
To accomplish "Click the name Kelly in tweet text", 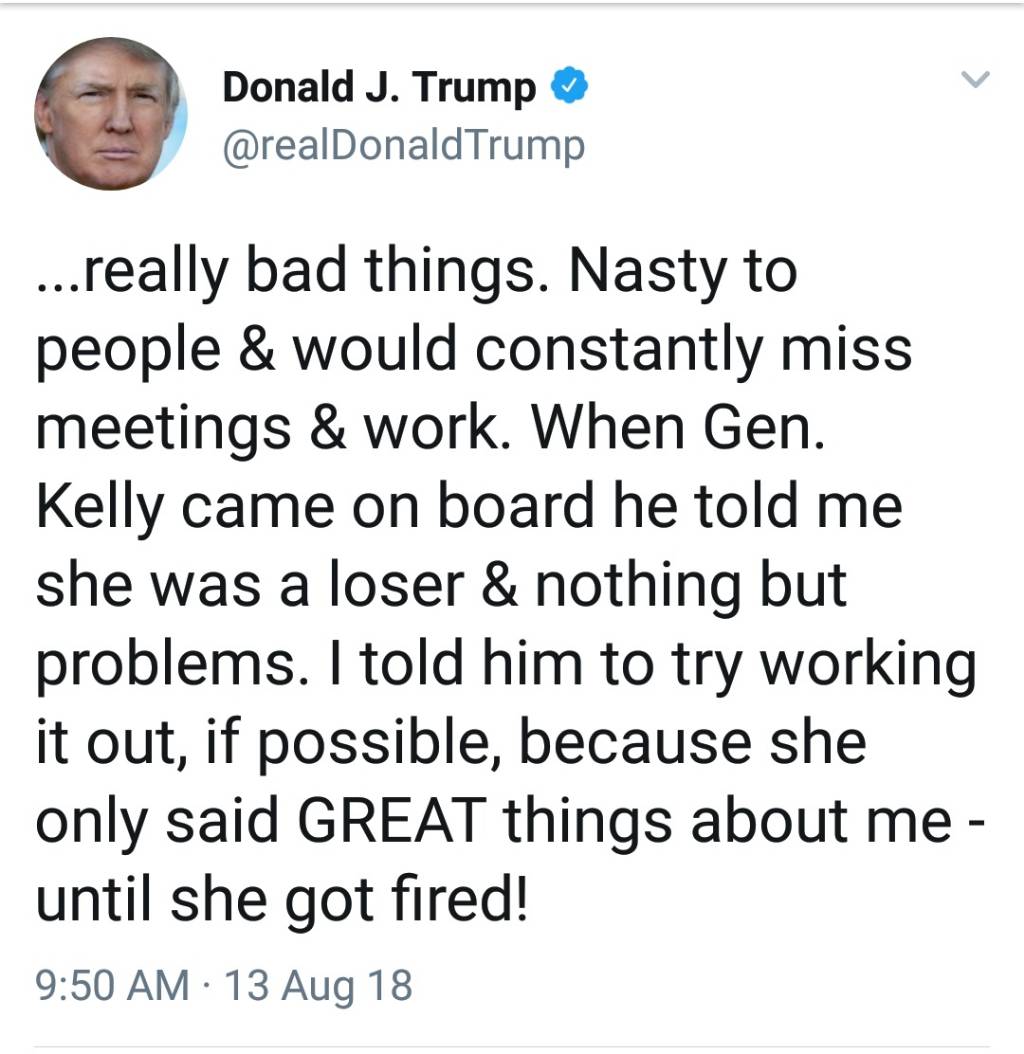I will pos(100,507).
